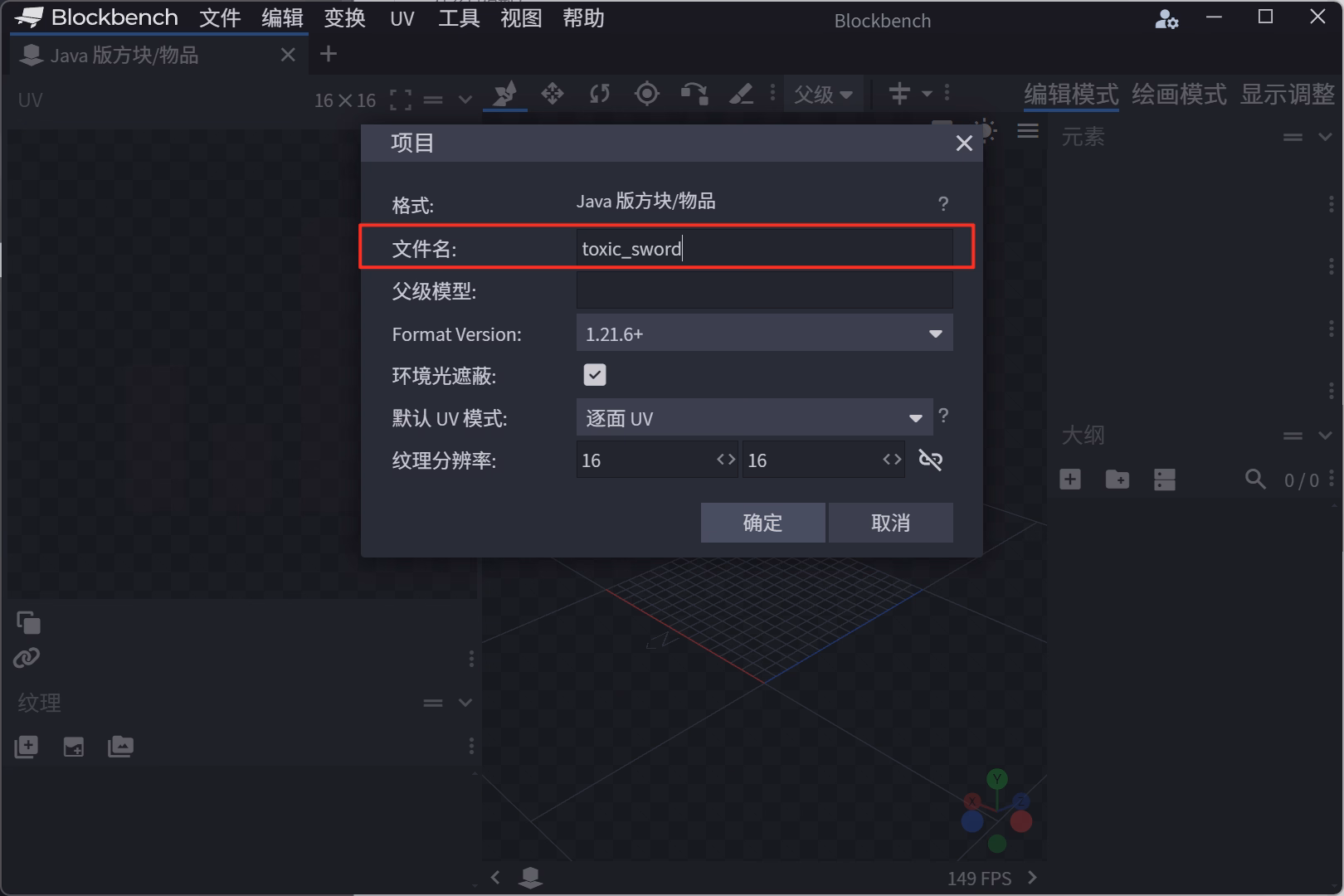Toggle outliner options list icon

click(1165, 480)
